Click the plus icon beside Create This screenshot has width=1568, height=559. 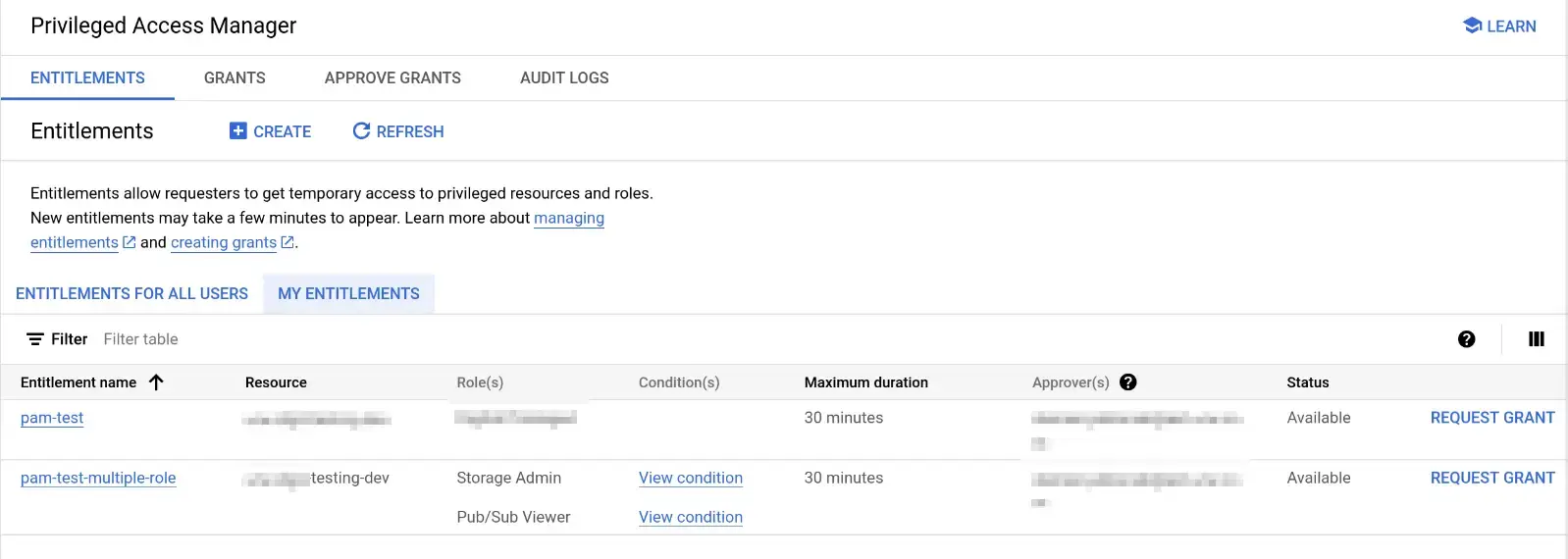[x=238, y=130]
